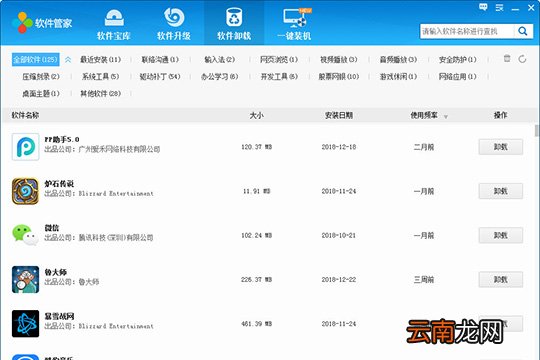Click the search magnifier icon
The width and height of the screenshot is (540, 360).
pos(523,31)
